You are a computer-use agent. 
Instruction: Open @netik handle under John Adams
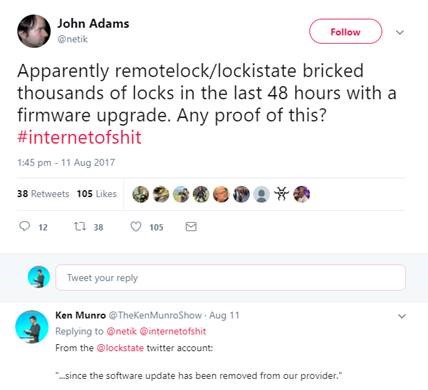(72, 39)
